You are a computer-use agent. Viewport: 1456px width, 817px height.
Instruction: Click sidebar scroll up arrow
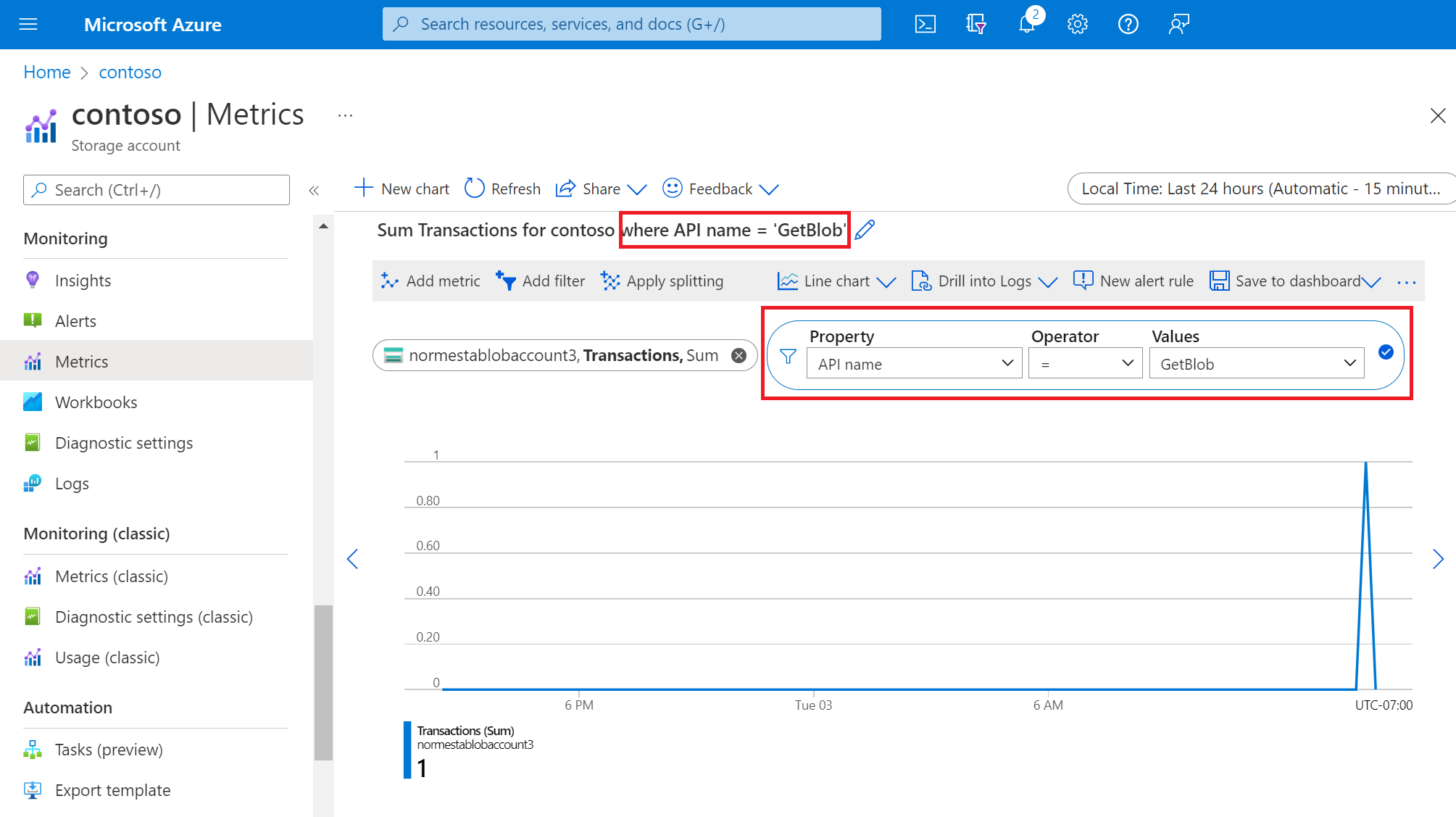pyautogui.click(x=323, y=226)
